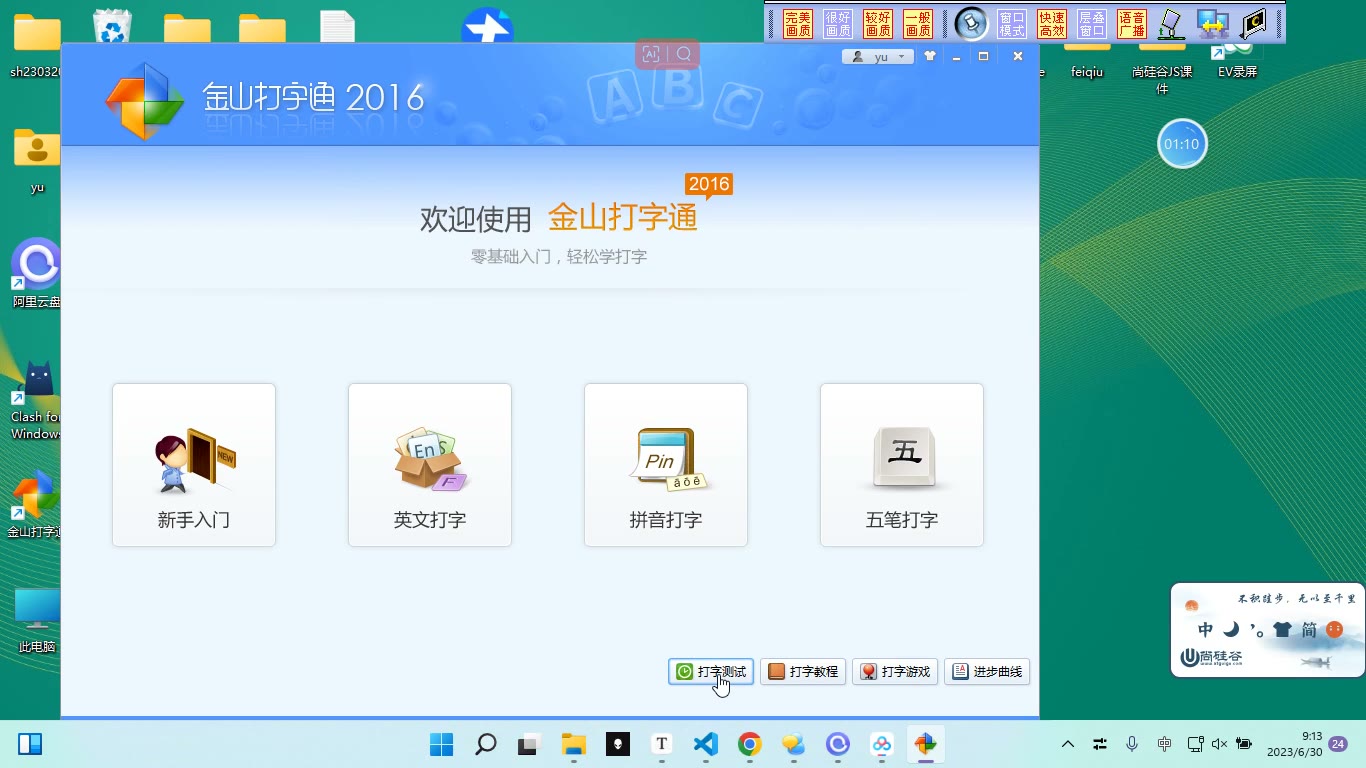This screenshot has height=768, width=1366.
Task: Open the EV录屏 desktop shortcut
Action: 1237,60
